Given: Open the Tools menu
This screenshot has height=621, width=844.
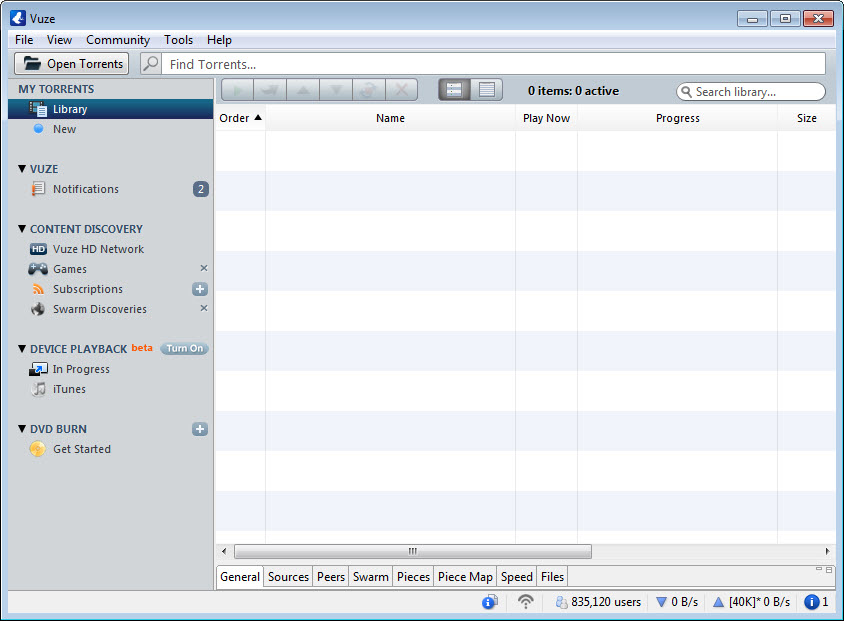Looking at the screenshot, I should click(x=178, y=40).
